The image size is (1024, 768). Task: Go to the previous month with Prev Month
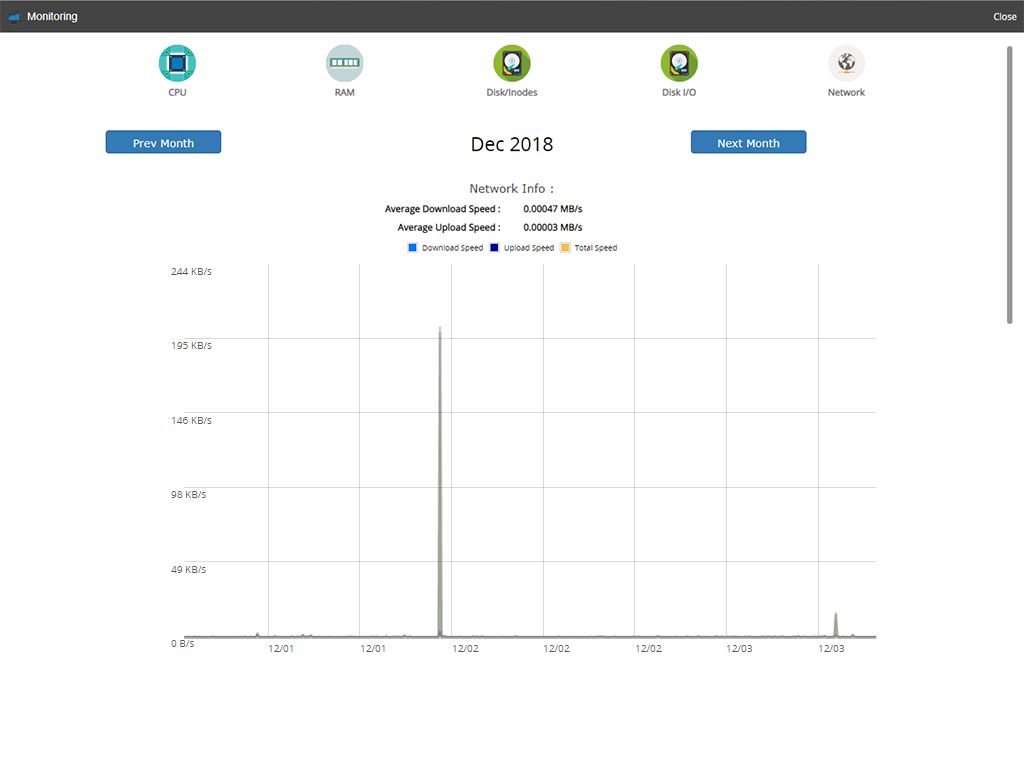[x=163, y=143]
